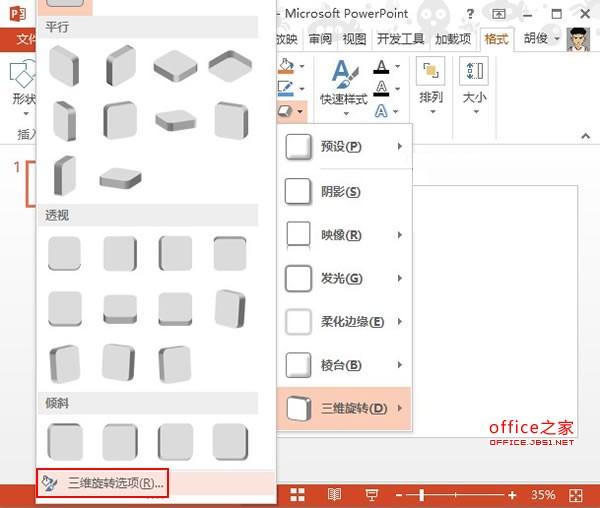Switch to the 加载项 ribbon tab
The height and width of the screenshot is (508, 600).
pyautogui.click(x=453, y=39)
